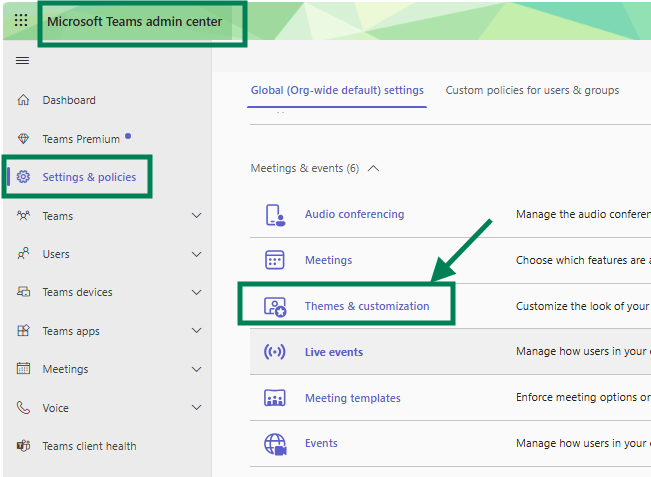Image resolution: width=651 pixels, height=477 pixels.
Task: Open the app launcher waffle icon
Action: tap(21, 20)
